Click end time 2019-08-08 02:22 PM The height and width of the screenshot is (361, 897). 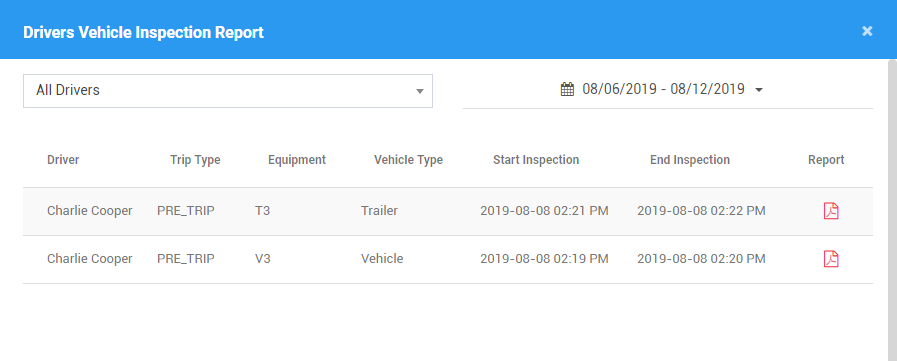pyautogui.click(x=701, y=211)
